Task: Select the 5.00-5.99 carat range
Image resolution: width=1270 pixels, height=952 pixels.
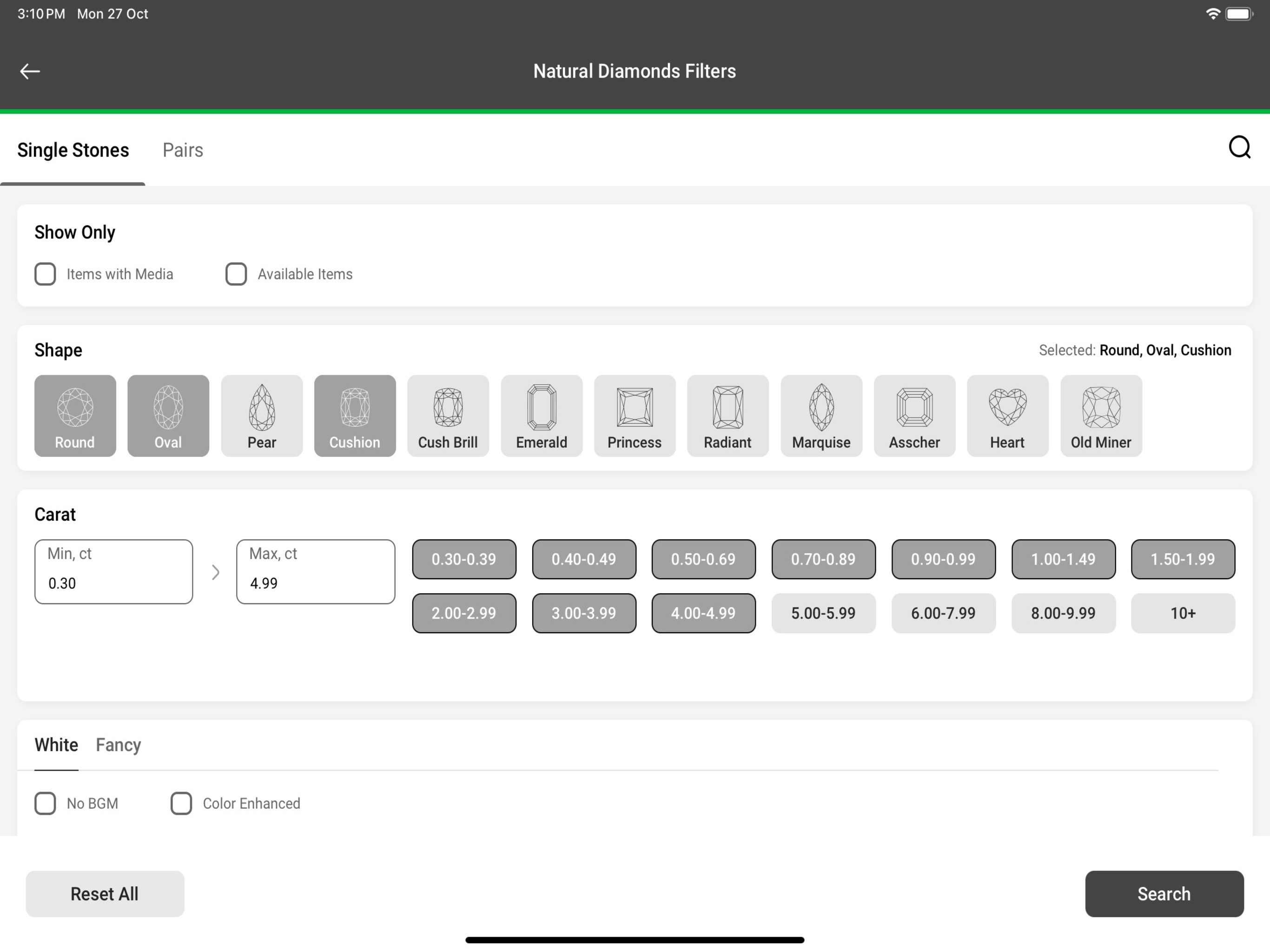Action: coord(823,613)
